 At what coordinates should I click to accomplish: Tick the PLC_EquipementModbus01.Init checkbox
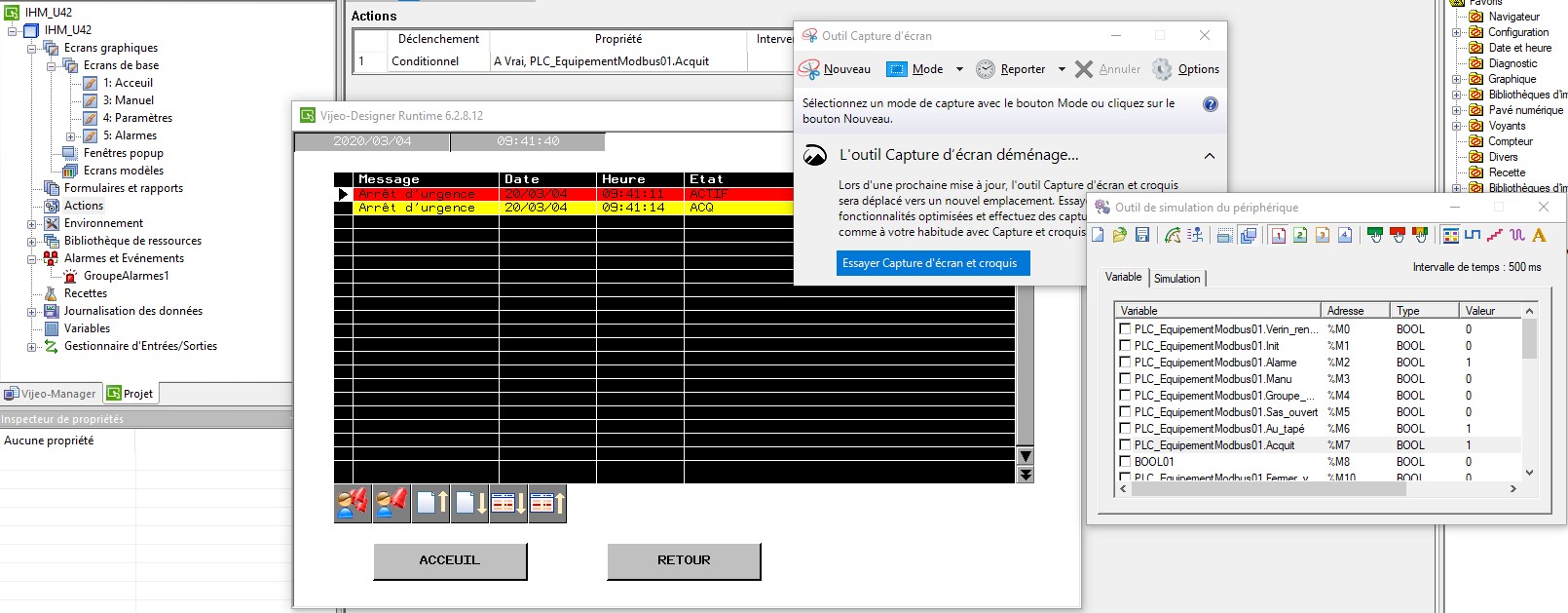(x=1125, y=346)
